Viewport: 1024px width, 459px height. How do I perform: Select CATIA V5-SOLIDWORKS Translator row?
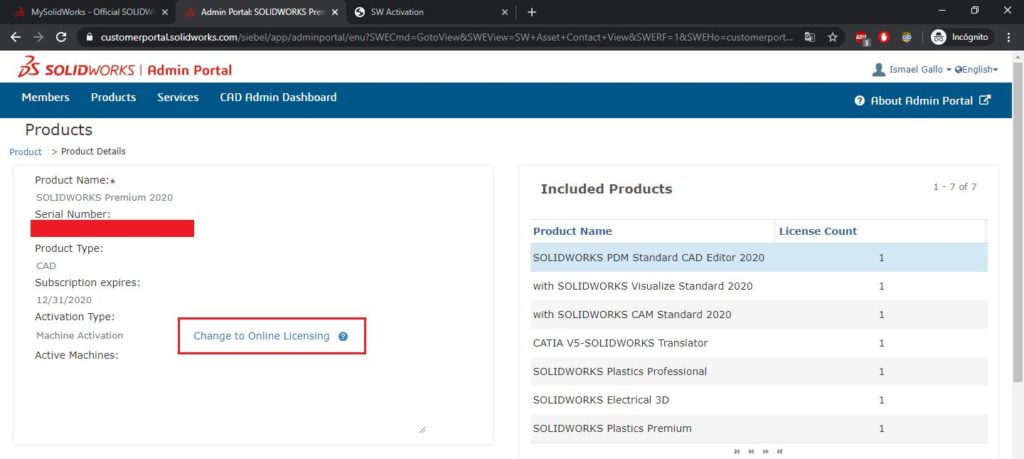759,343
